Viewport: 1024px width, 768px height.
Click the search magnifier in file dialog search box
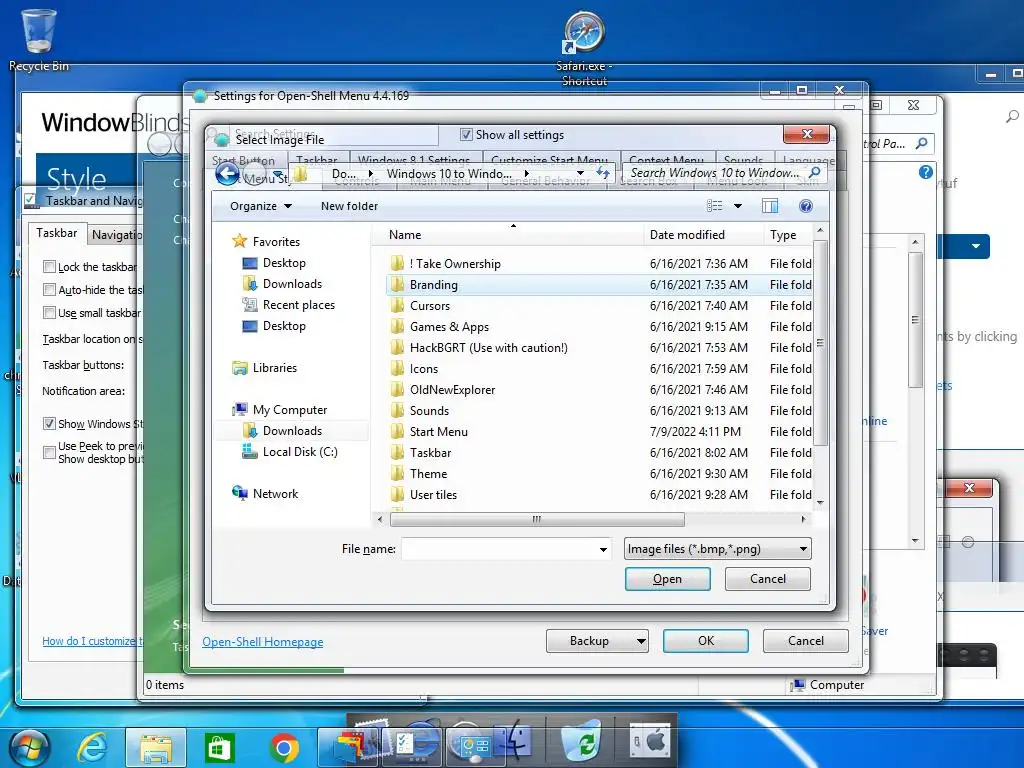tap(814, 172)
